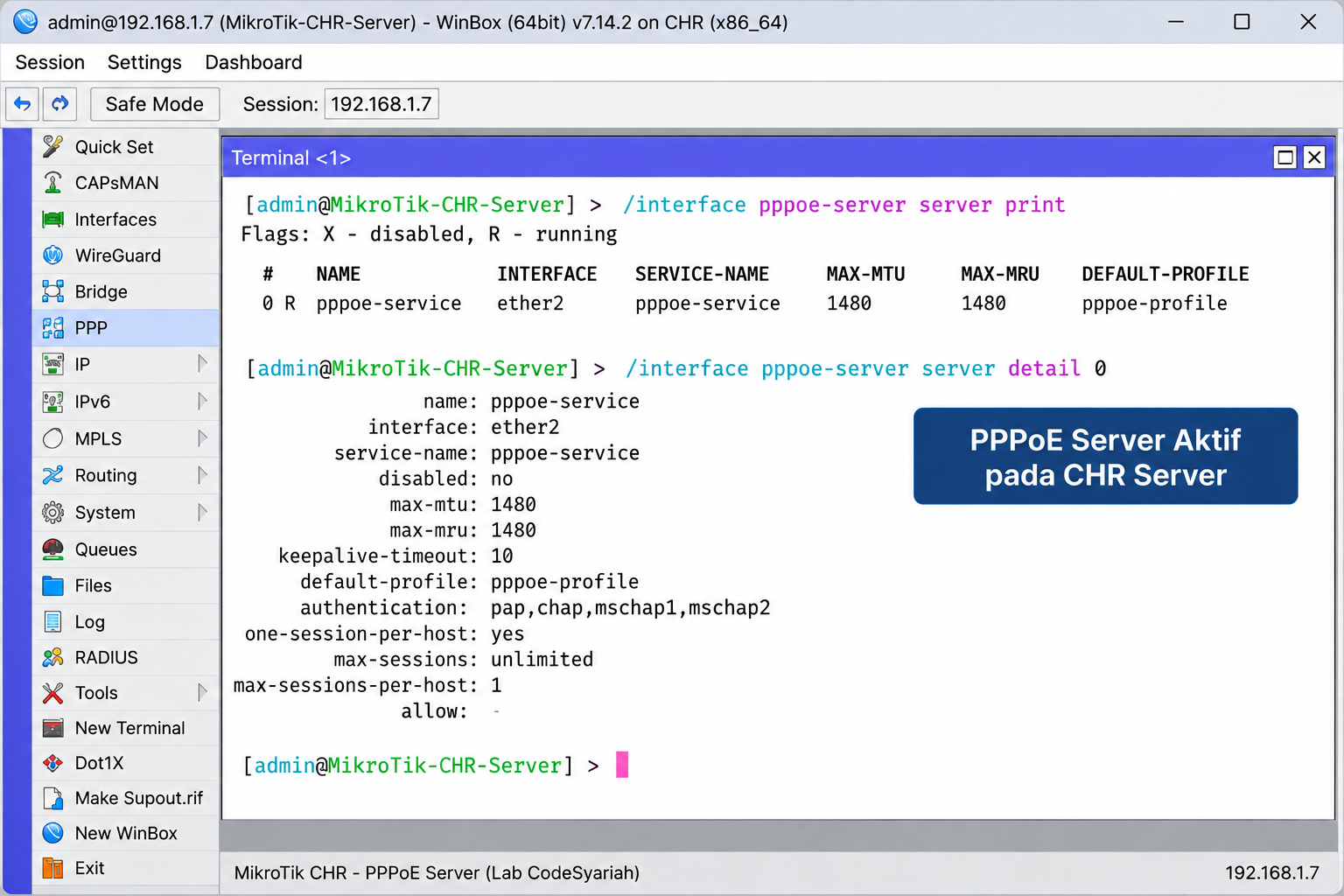Click the status bar IP 192.168.1.7
This screenshot has height=896, width=1344.
pos(1271,872)
